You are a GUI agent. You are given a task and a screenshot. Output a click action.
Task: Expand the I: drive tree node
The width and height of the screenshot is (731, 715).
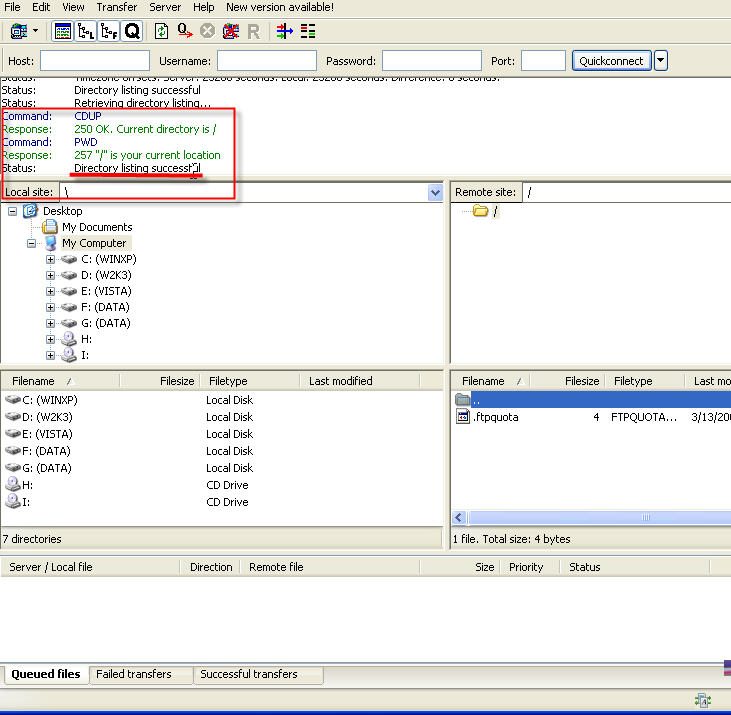(50, 355)
